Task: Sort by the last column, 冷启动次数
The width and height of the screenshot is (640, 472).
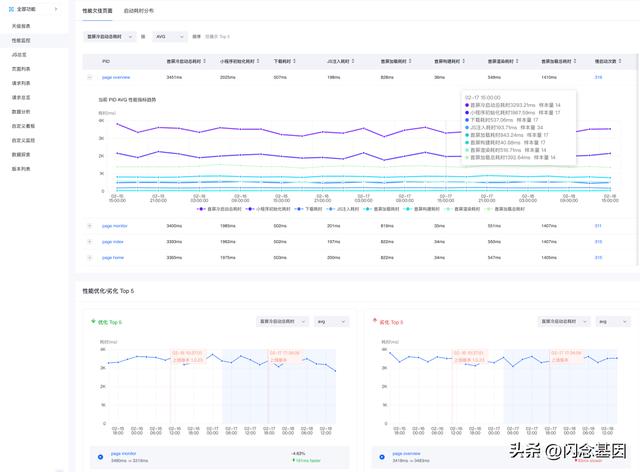Action: point(620,61)
